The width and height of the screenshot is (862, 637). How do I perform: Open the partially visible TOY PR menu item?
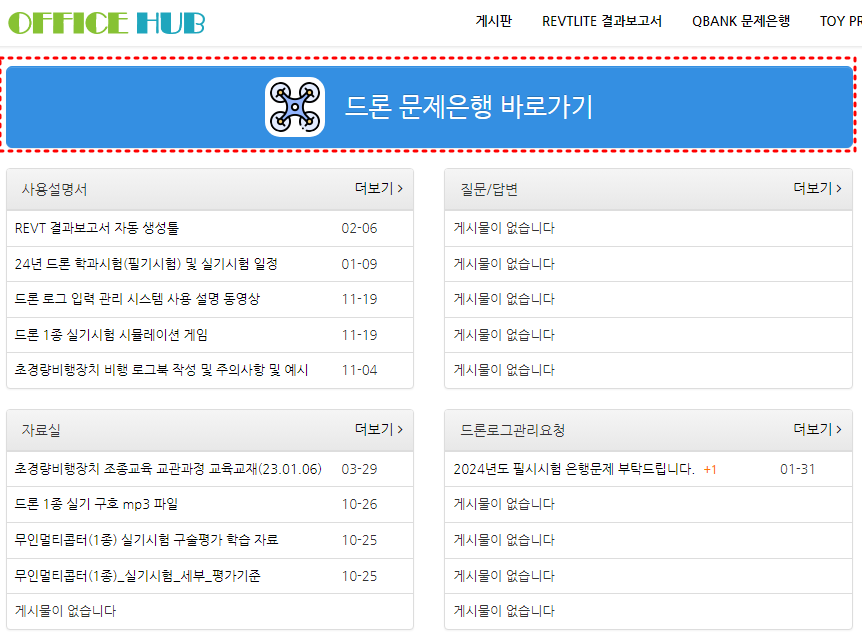click(x=840, y=21)
